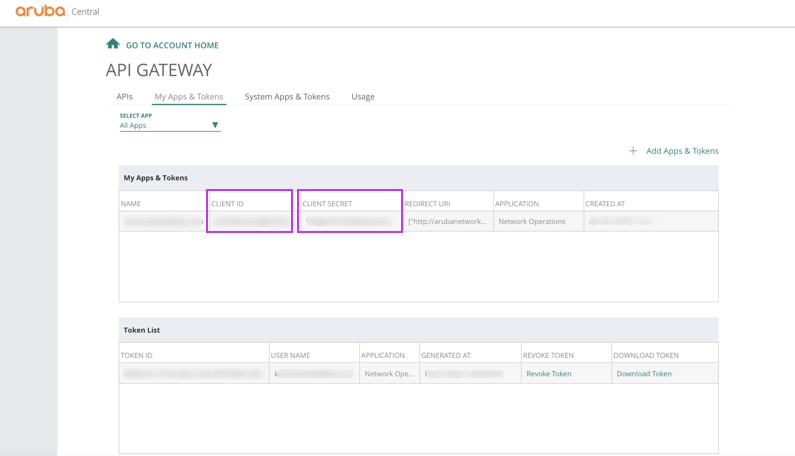The height and width of the screenshot is (456, 795).
Task: Click the plus icon for Add Apps & Tokens
Action: click(633, 151)
